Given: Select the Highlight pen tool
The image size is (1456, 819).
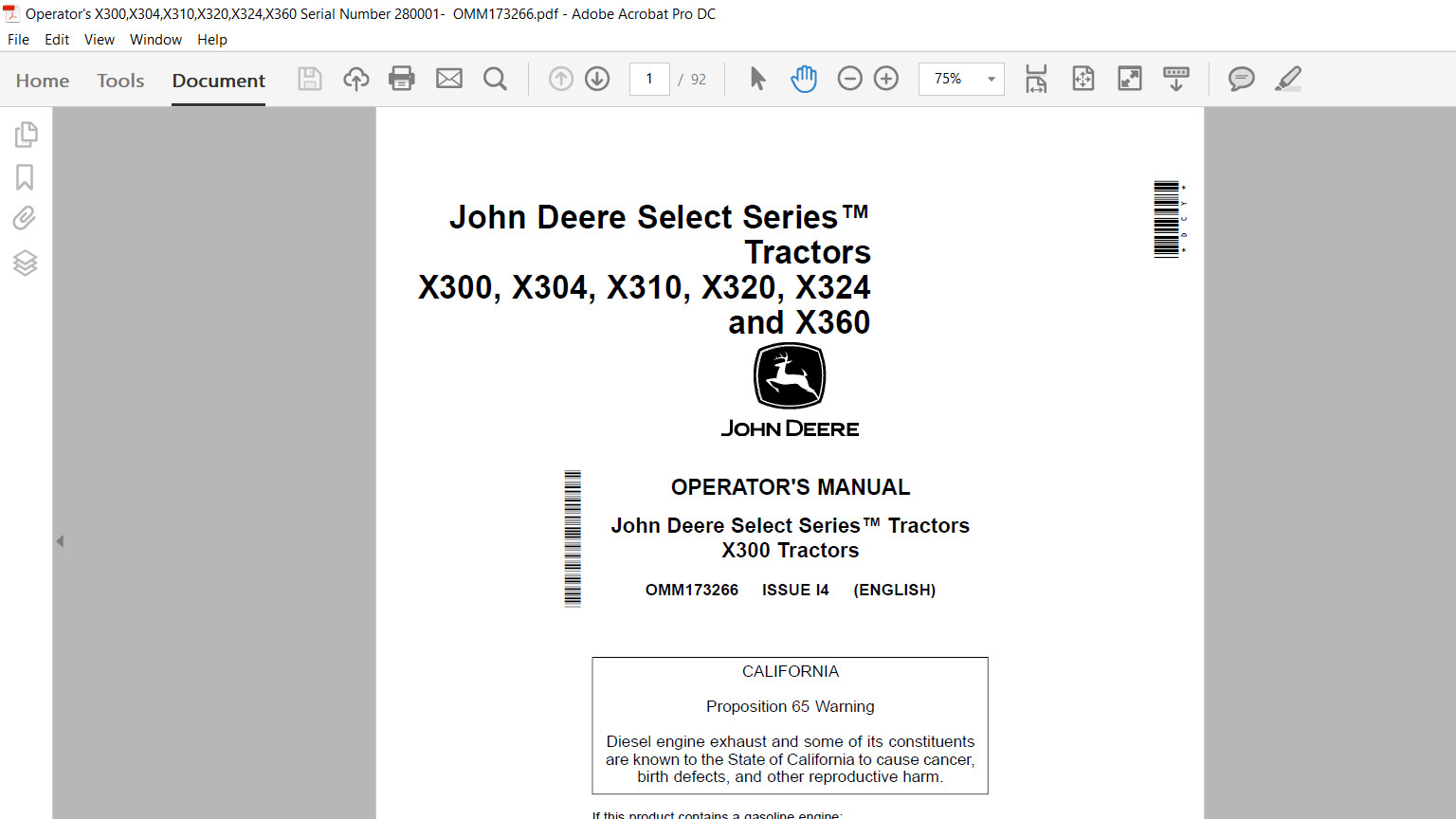Looking at the screenshot, I should pyautogui.click(x=1288, y=79).
